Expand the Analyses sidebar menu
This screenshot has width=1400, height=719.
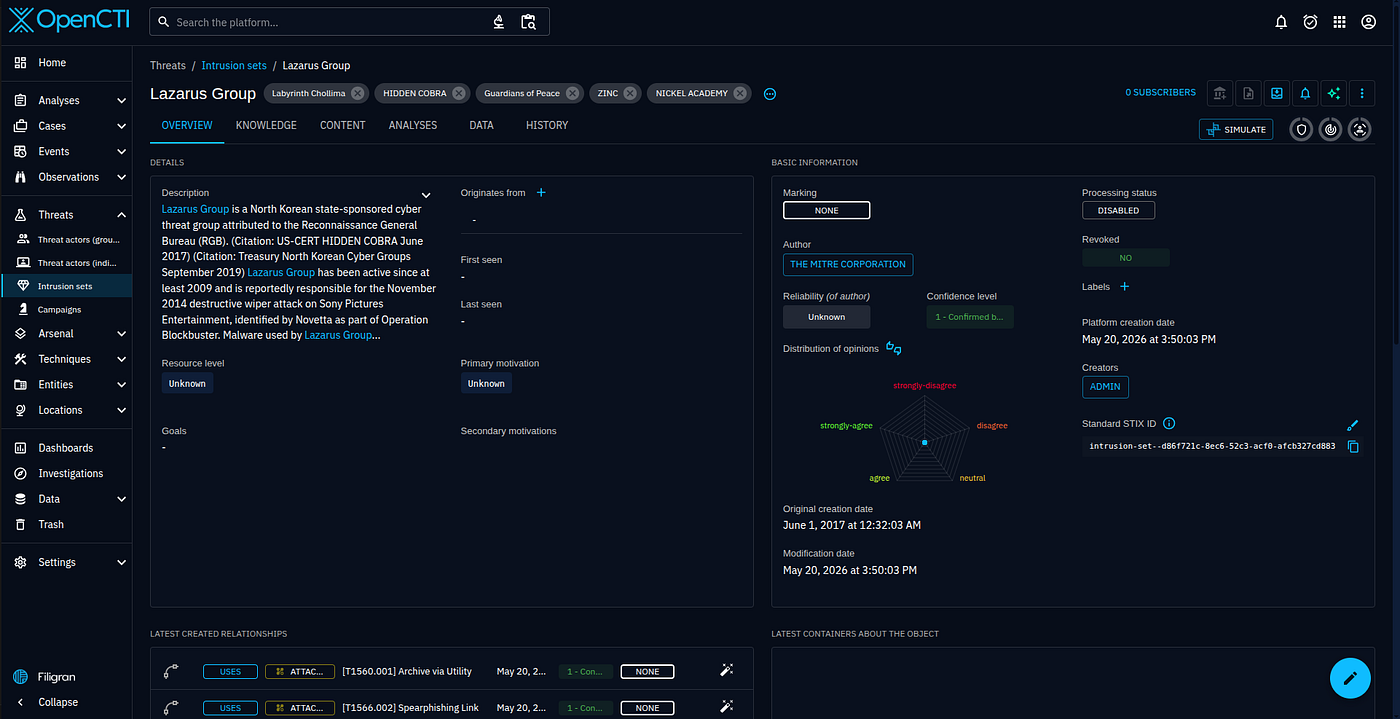[x=121, y=101]
